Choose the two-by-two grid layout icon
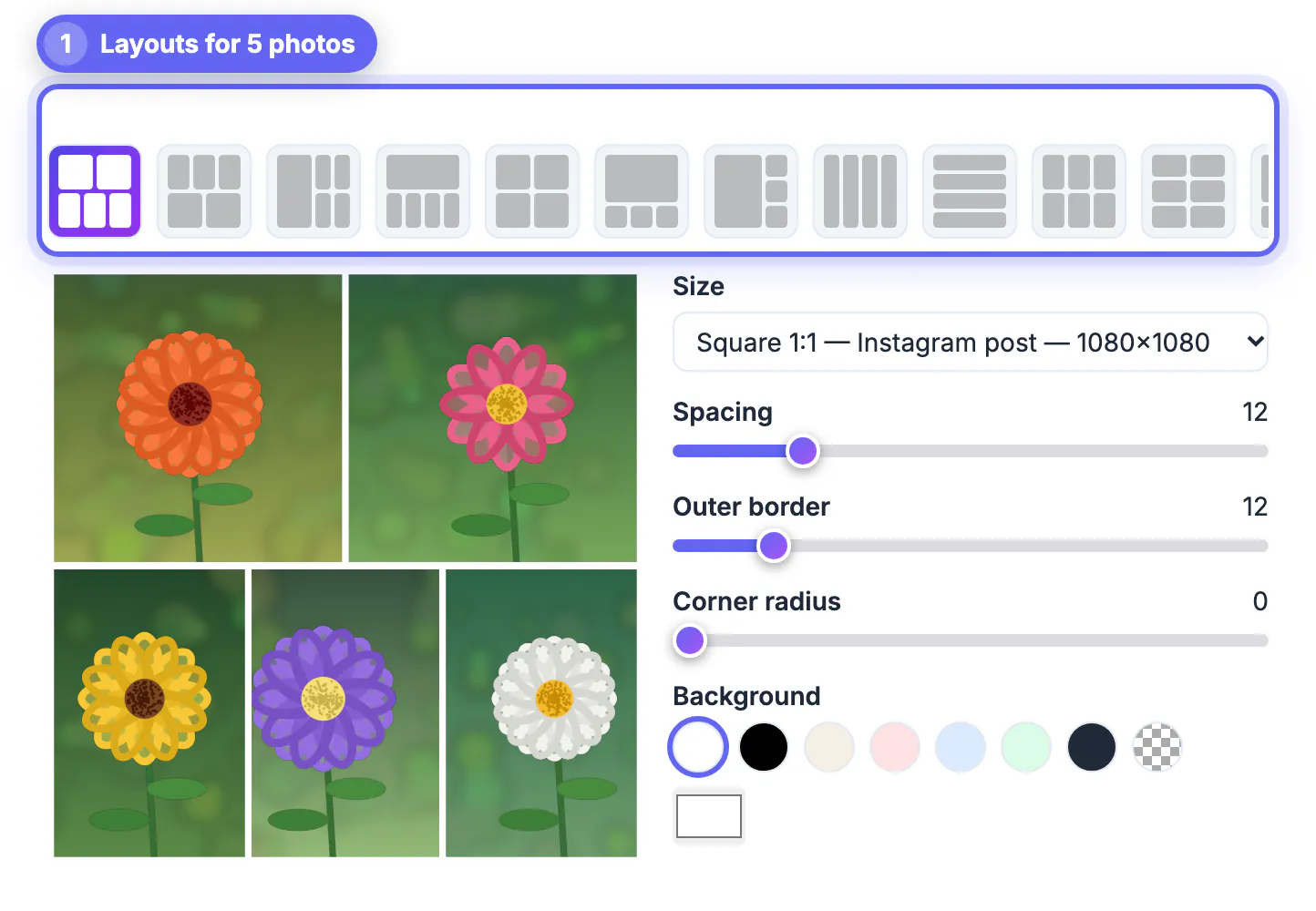The height and width of the screenshot is (911, 1316). pyautogui.click(x=532, y=191)
